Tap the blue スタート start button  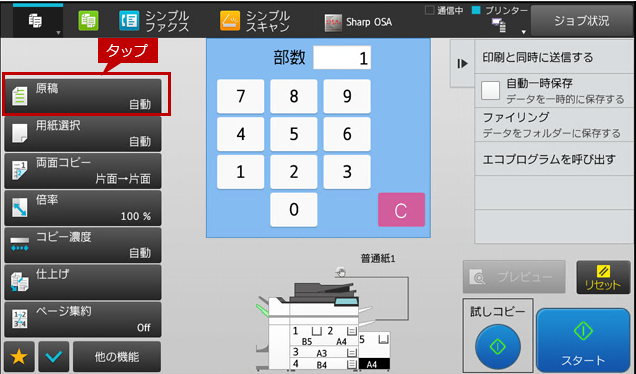(583, 340)
